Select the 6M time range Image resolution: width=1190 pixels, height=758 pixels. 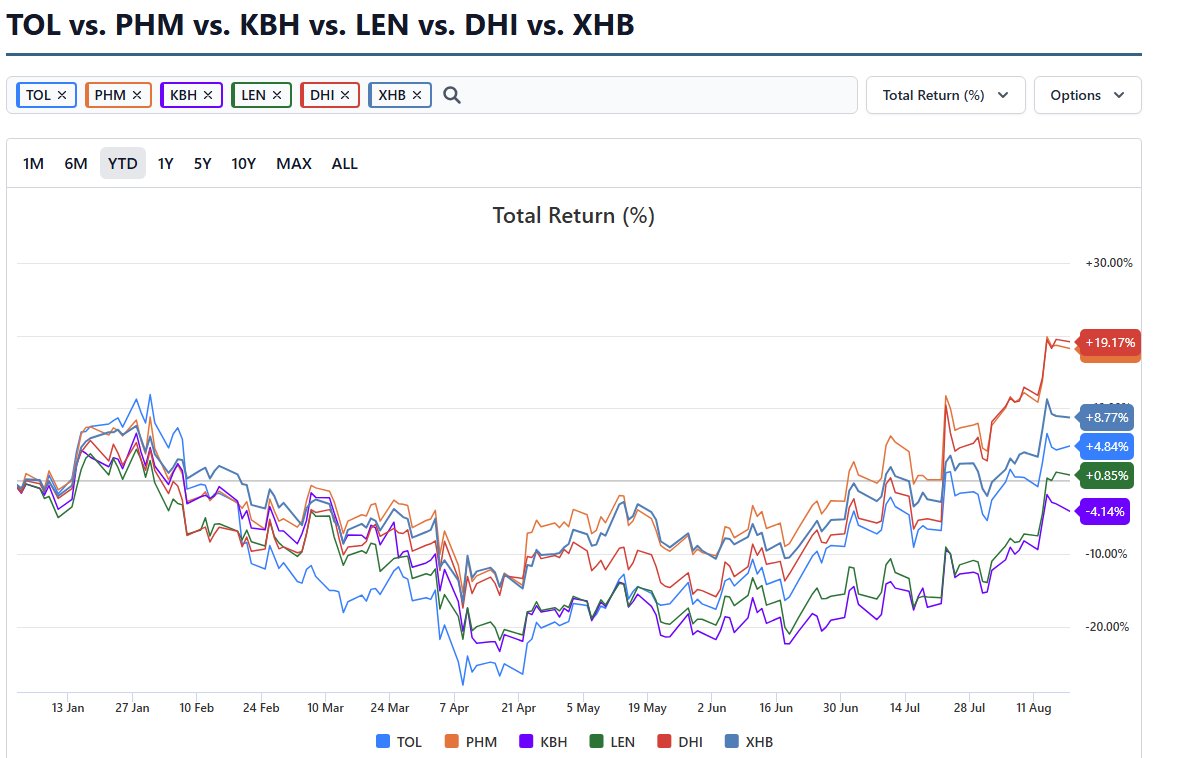[76, 164]
